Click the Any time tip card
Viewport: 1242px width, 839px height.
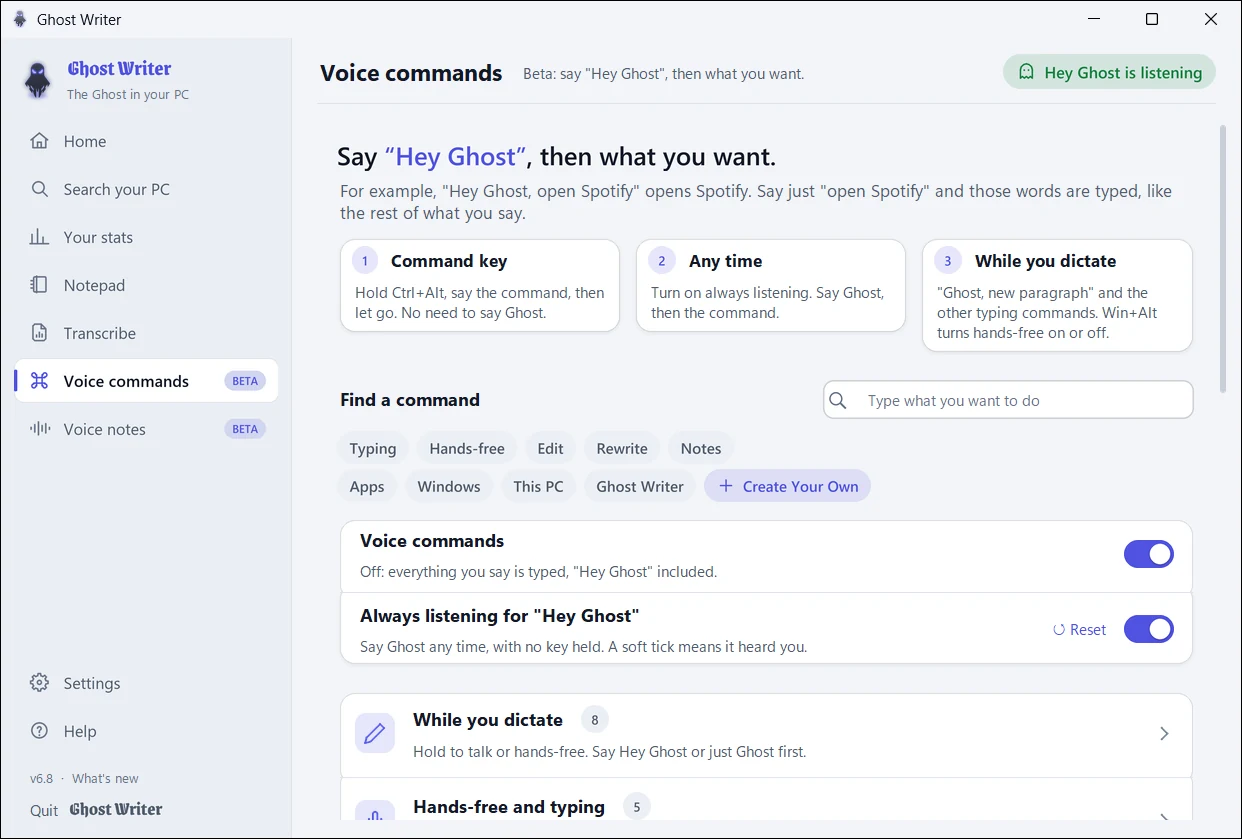click(771, 285)
